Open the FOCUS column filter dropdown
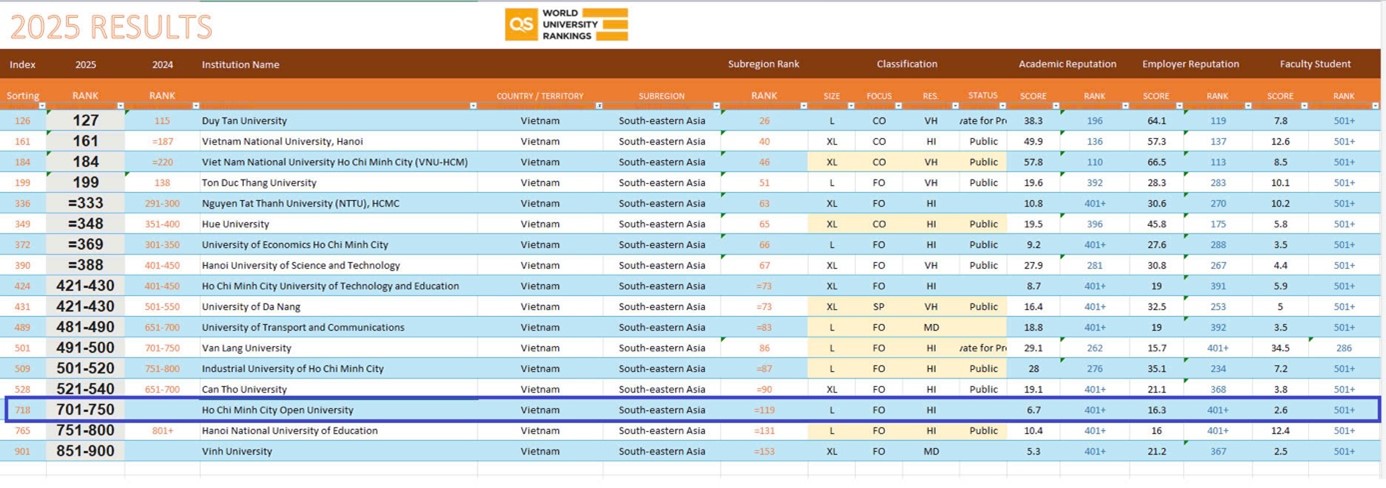This screenshot has width=1386, height=488. pyautogui.click(x=898, y=105)
